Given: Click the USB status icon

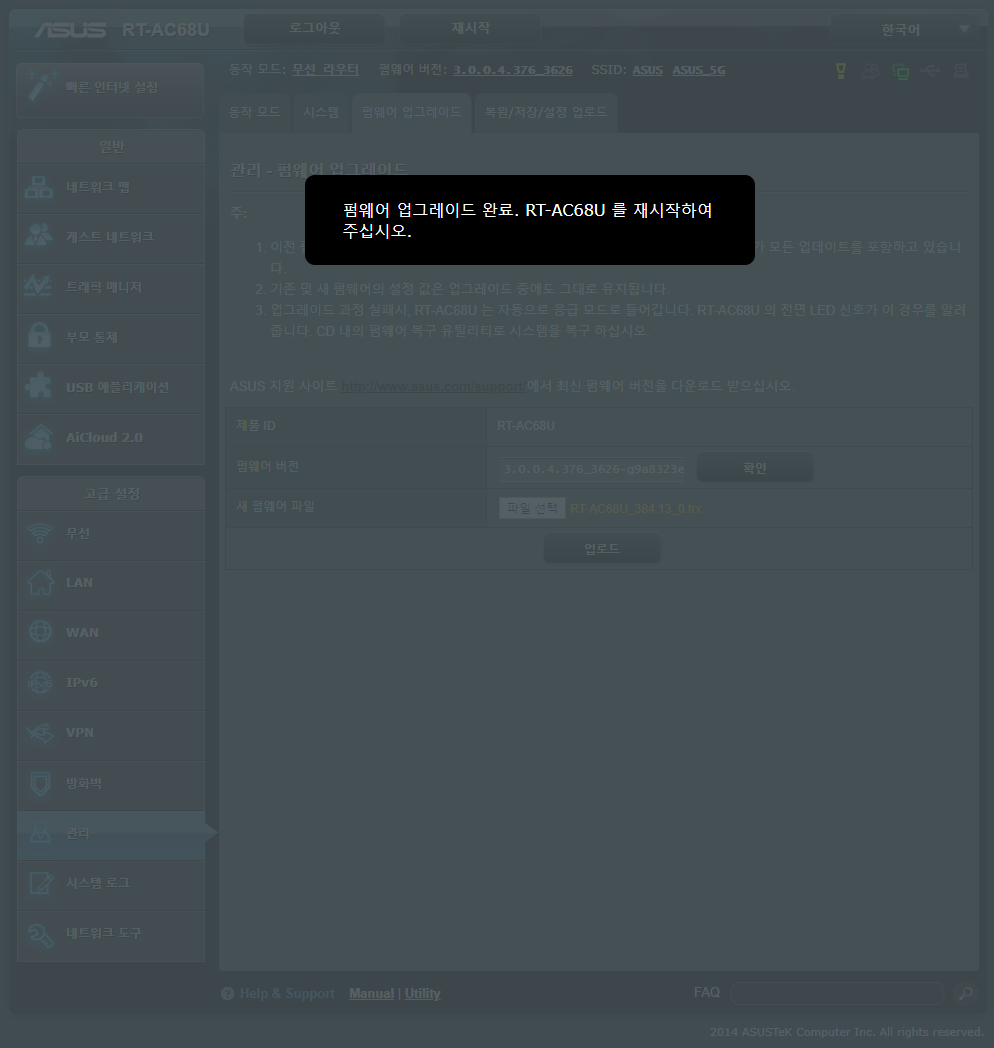Looking at the screenshot, I should [x=930, y=70].
